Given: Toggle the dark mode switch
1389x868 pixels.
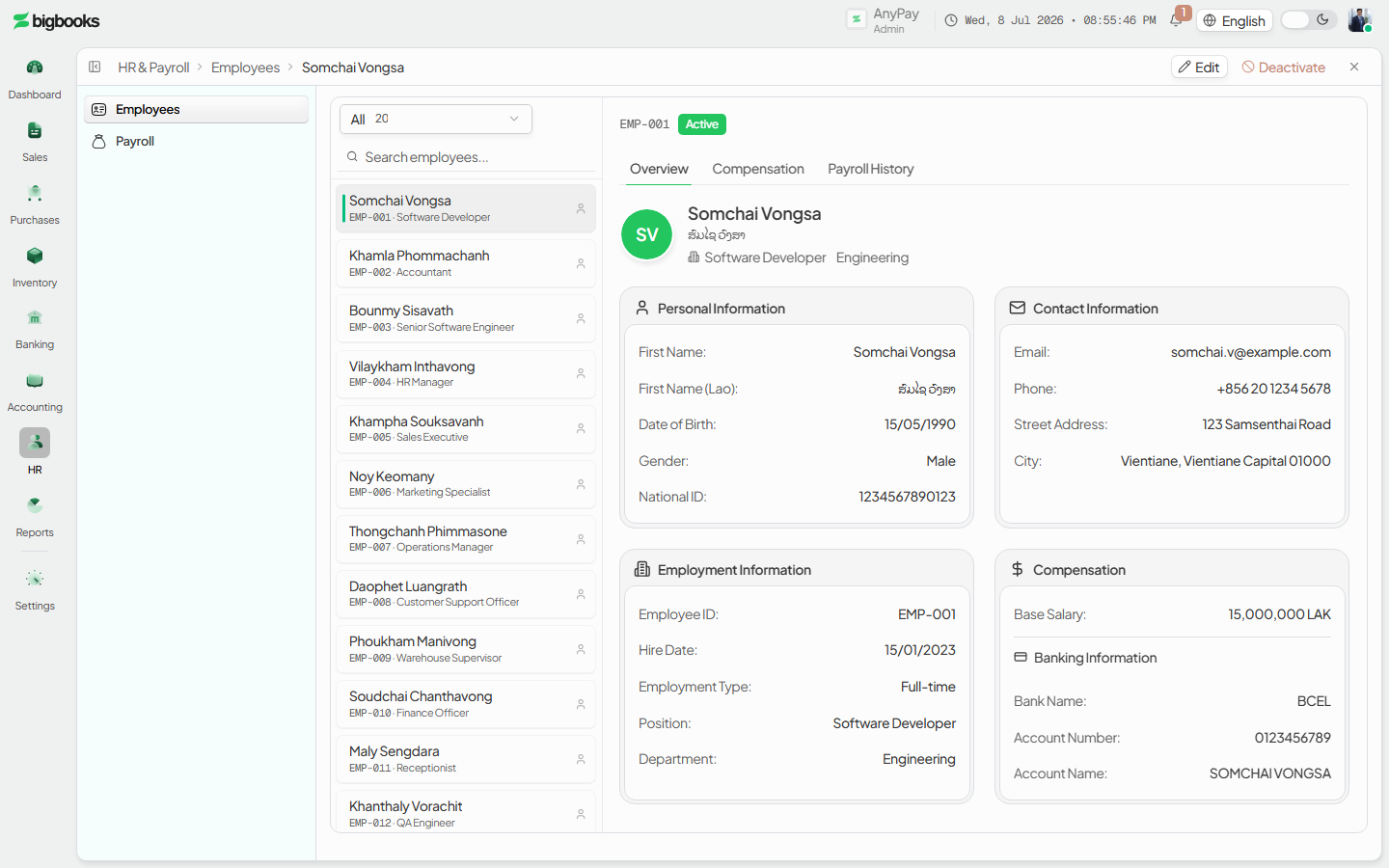Looking at the screenshot, I should 1309,20.
